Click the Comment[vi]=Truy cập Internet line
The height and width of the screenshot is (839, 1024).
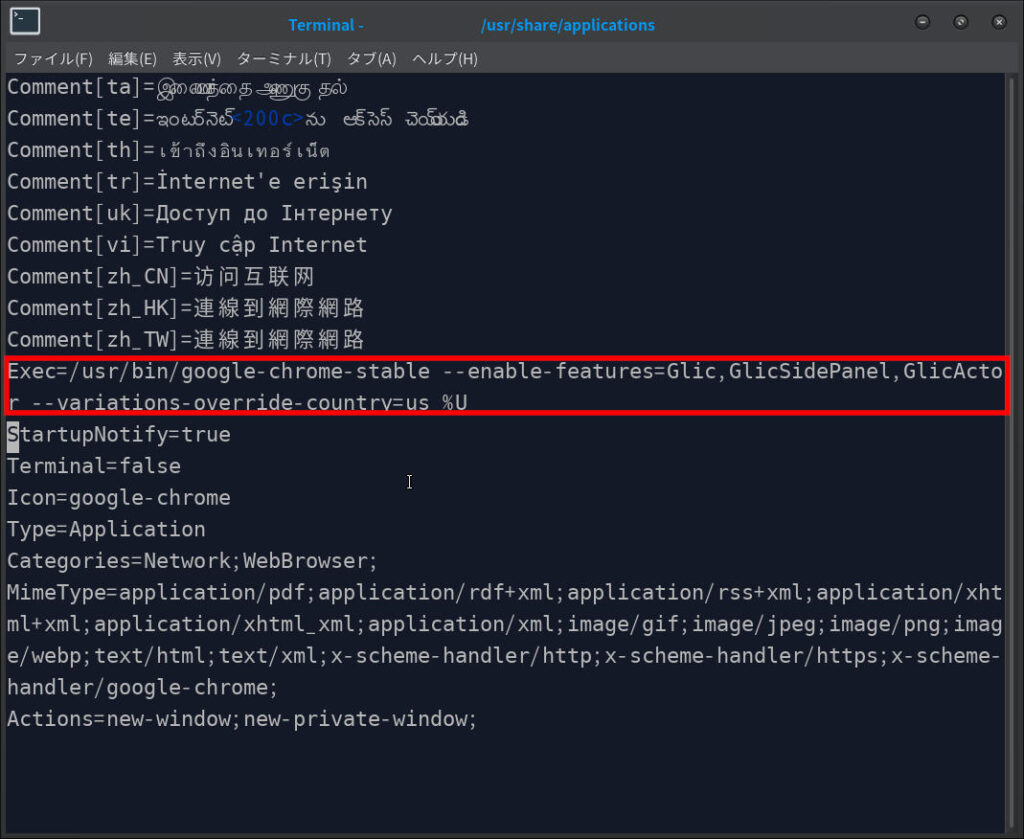click(187, 245)
